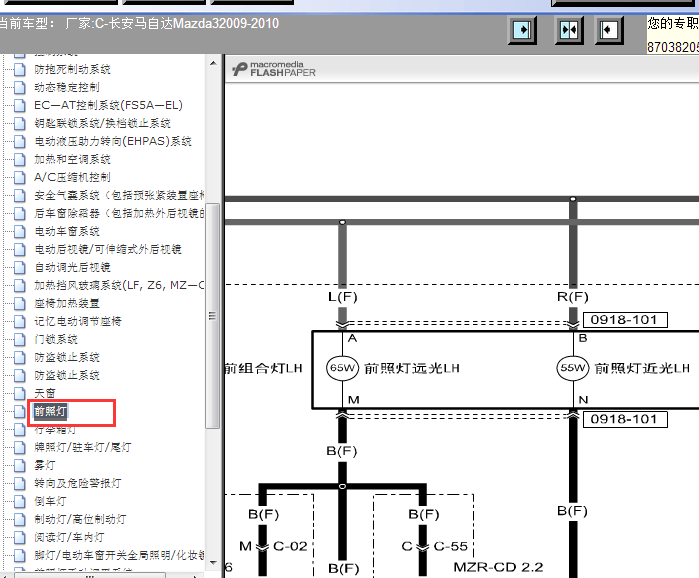Select 电动车窗系统 in the list

(x=67, y=231)
